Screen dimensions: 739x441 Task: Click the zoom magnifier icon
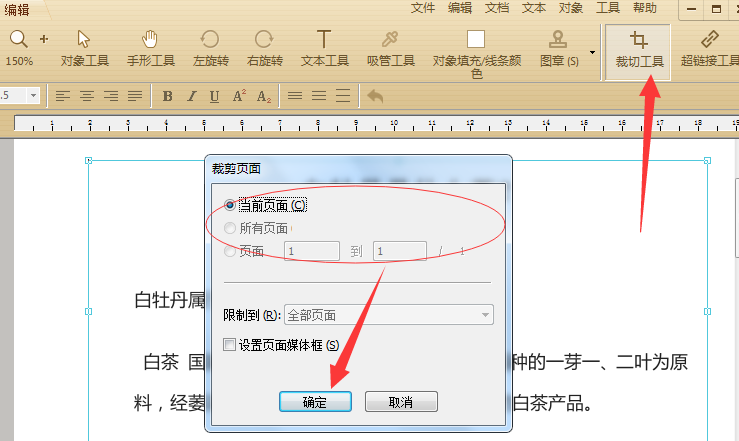click(18, 39)
